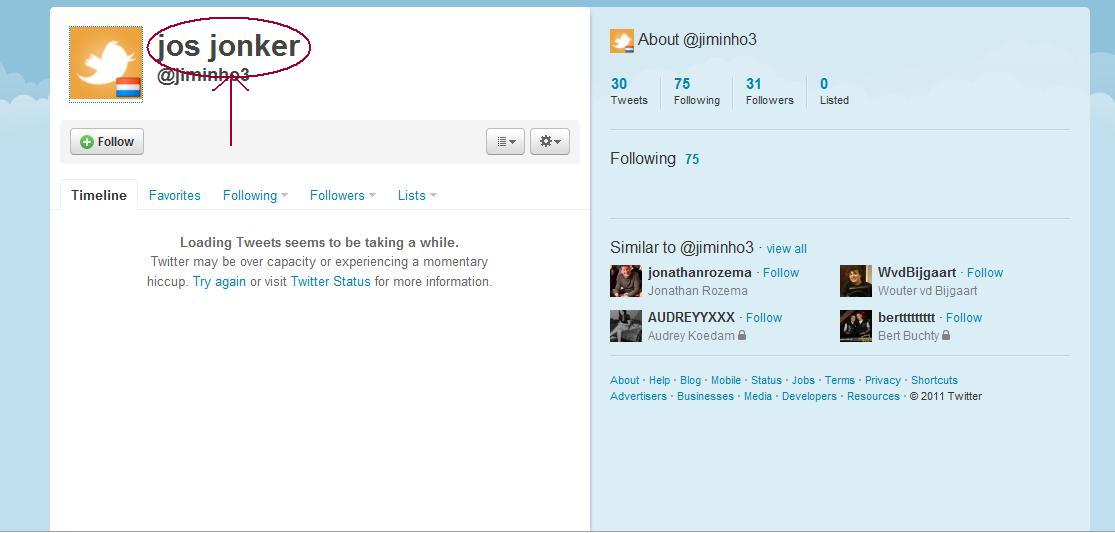This screenshot has width=1115, height=533.
Task: Click the 75 count next to Following heading
Action: 692,160
